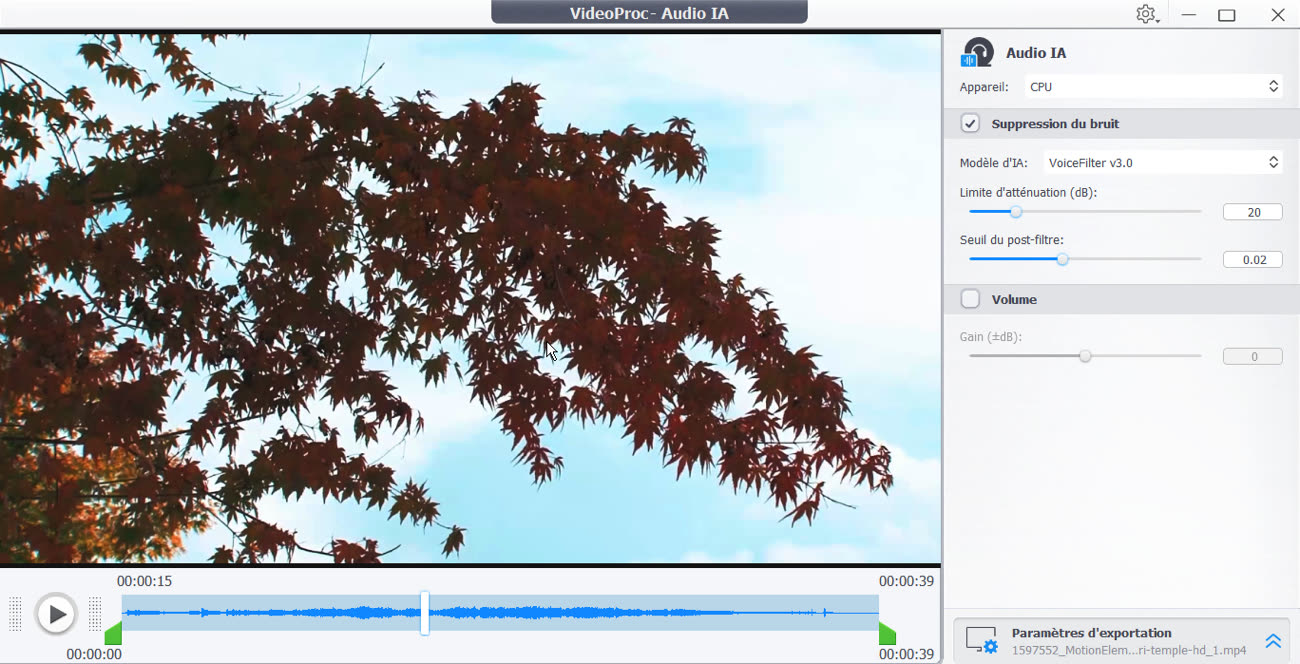Click the grip dots left of Play

(x=15, y=613)
